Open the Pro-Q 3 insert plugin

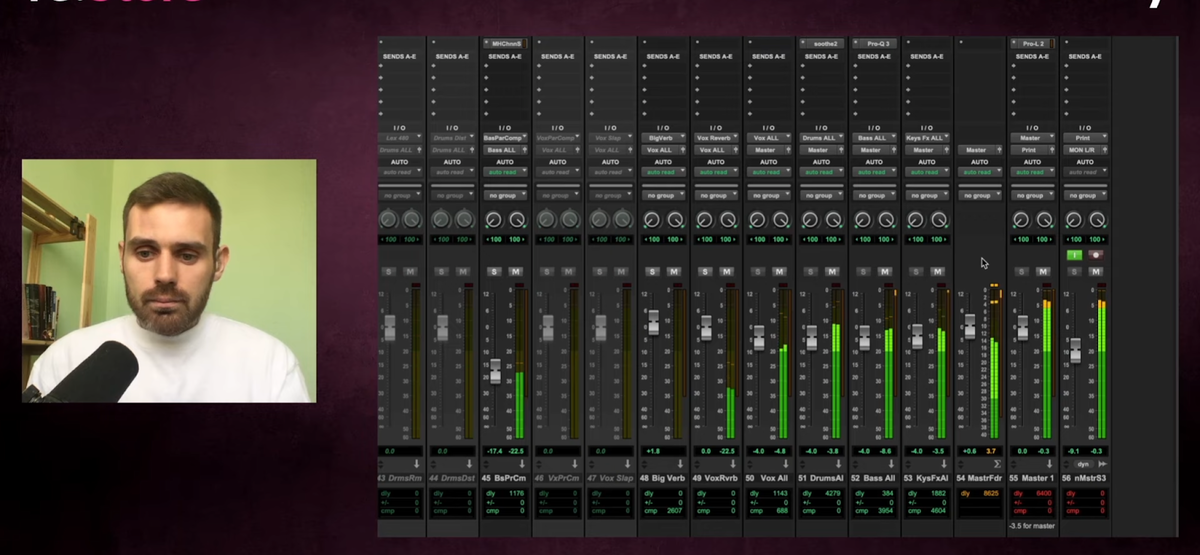pos(873,44)
